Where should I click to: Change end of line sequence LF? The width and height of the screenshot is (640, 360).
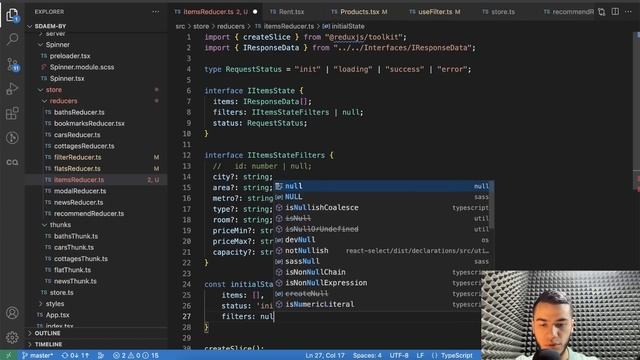420,355
